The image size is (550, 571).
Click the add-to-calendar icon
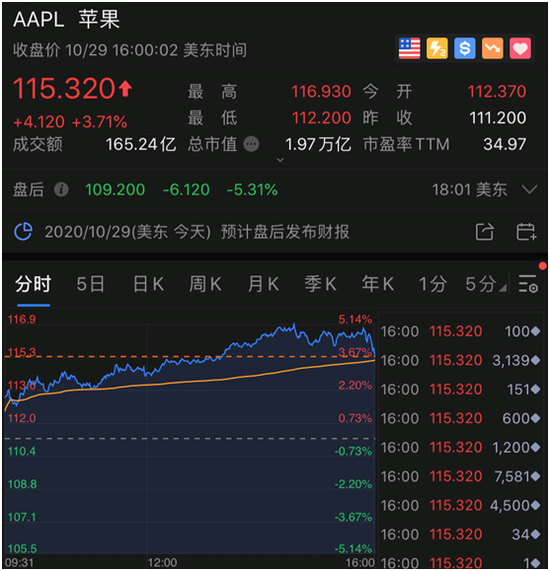point(526,232)
